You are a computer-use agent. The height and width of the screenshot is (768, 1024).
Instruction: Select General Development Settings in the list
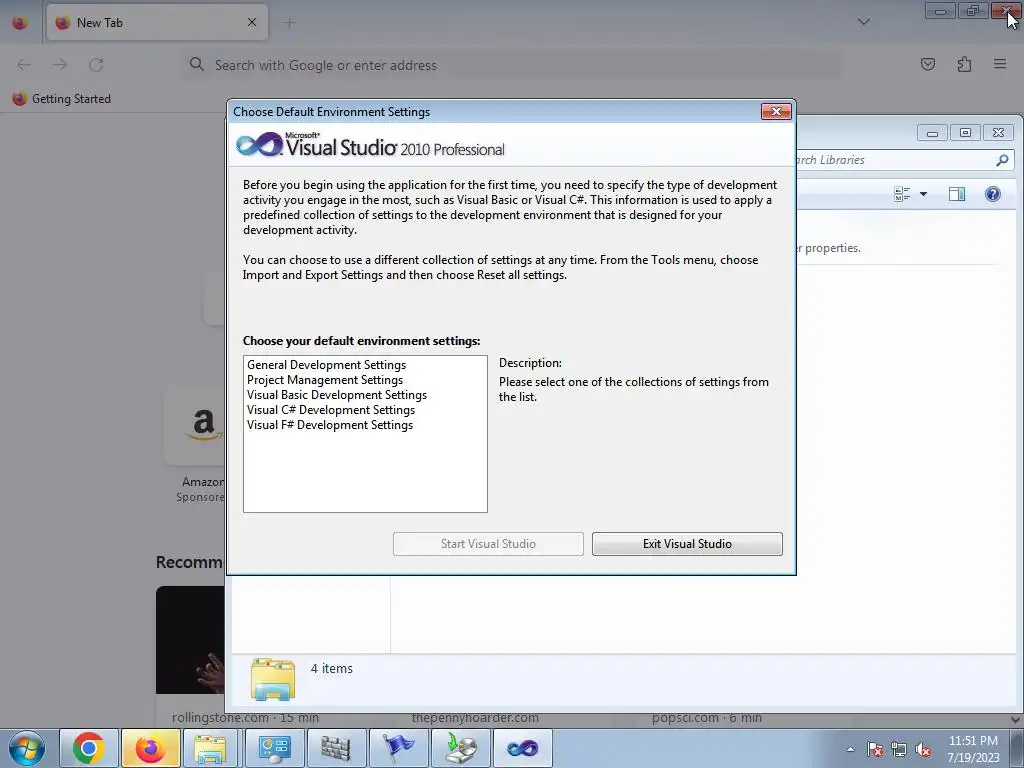pos(327,365)
